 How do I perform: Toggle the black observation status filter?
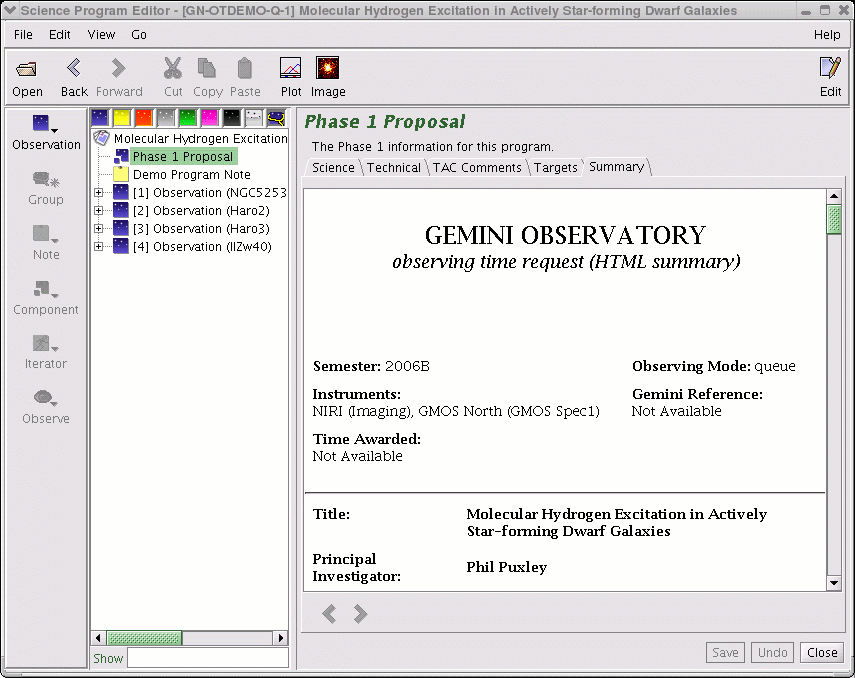point(232,117)
